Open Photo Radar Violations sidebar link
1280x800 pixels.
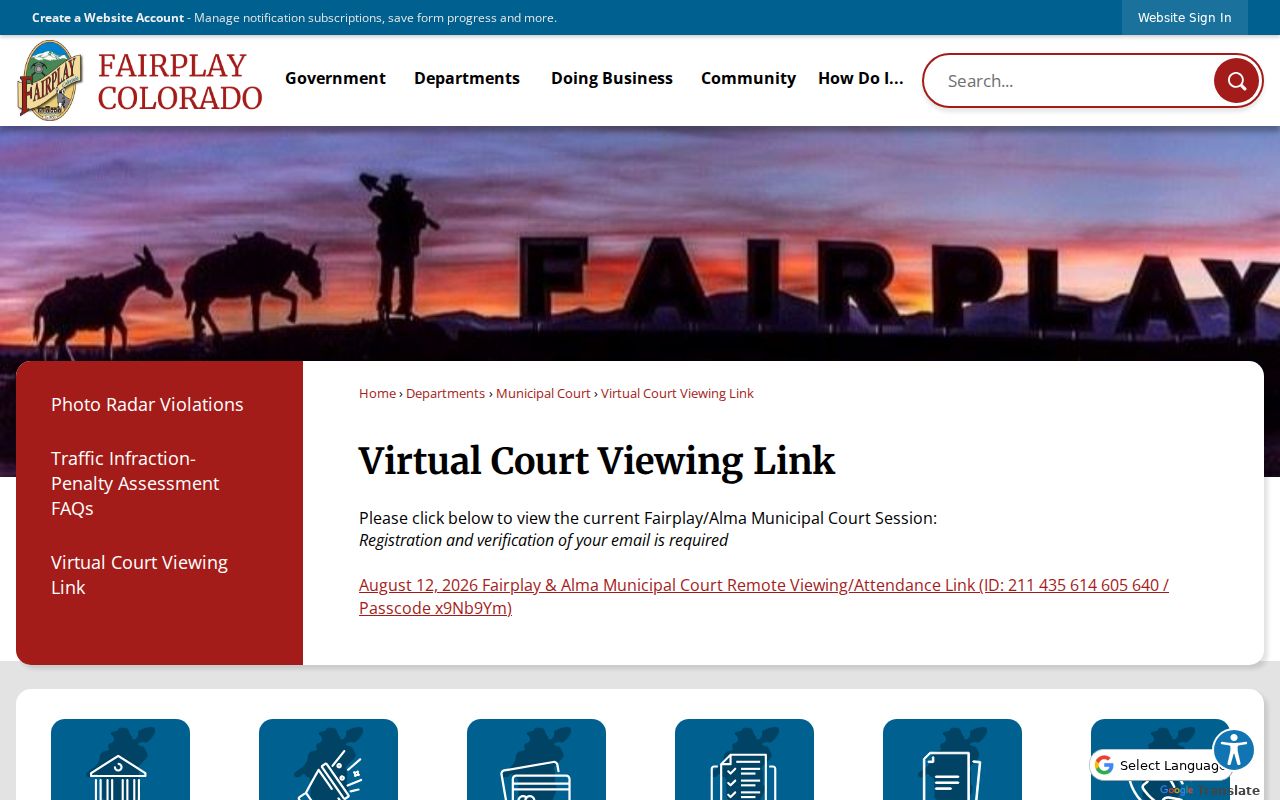[x=147, y=404]
